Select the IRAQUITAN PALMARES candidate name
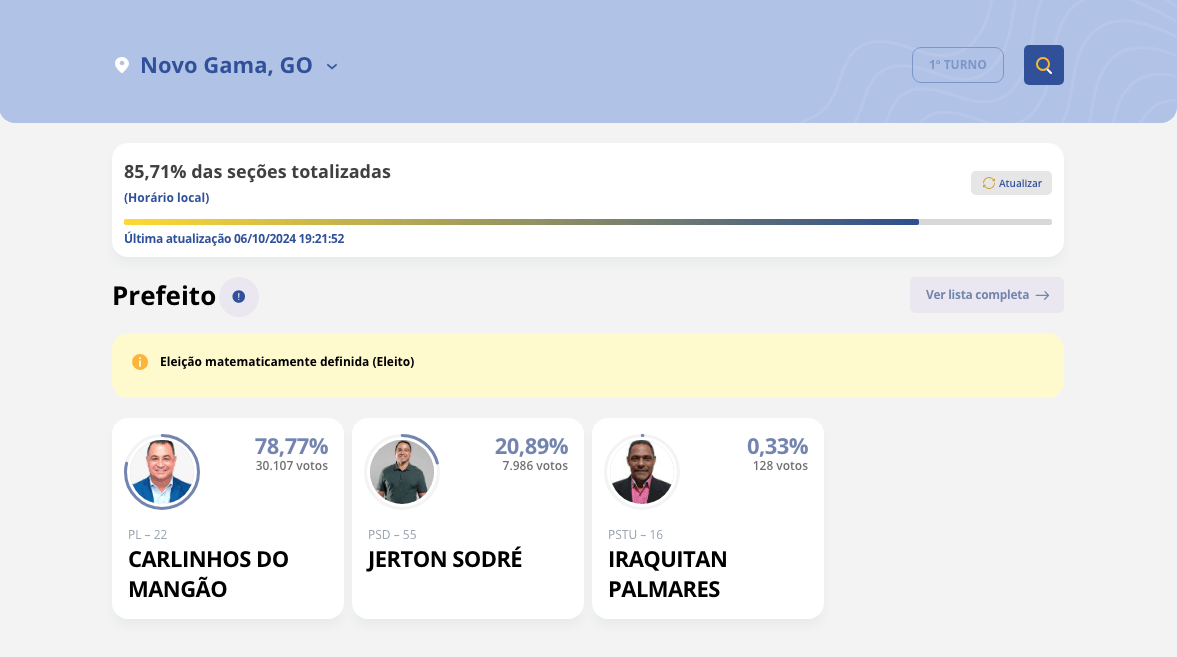The height and width of the screenshot is (657, 1177). click(x=667, y=574)
